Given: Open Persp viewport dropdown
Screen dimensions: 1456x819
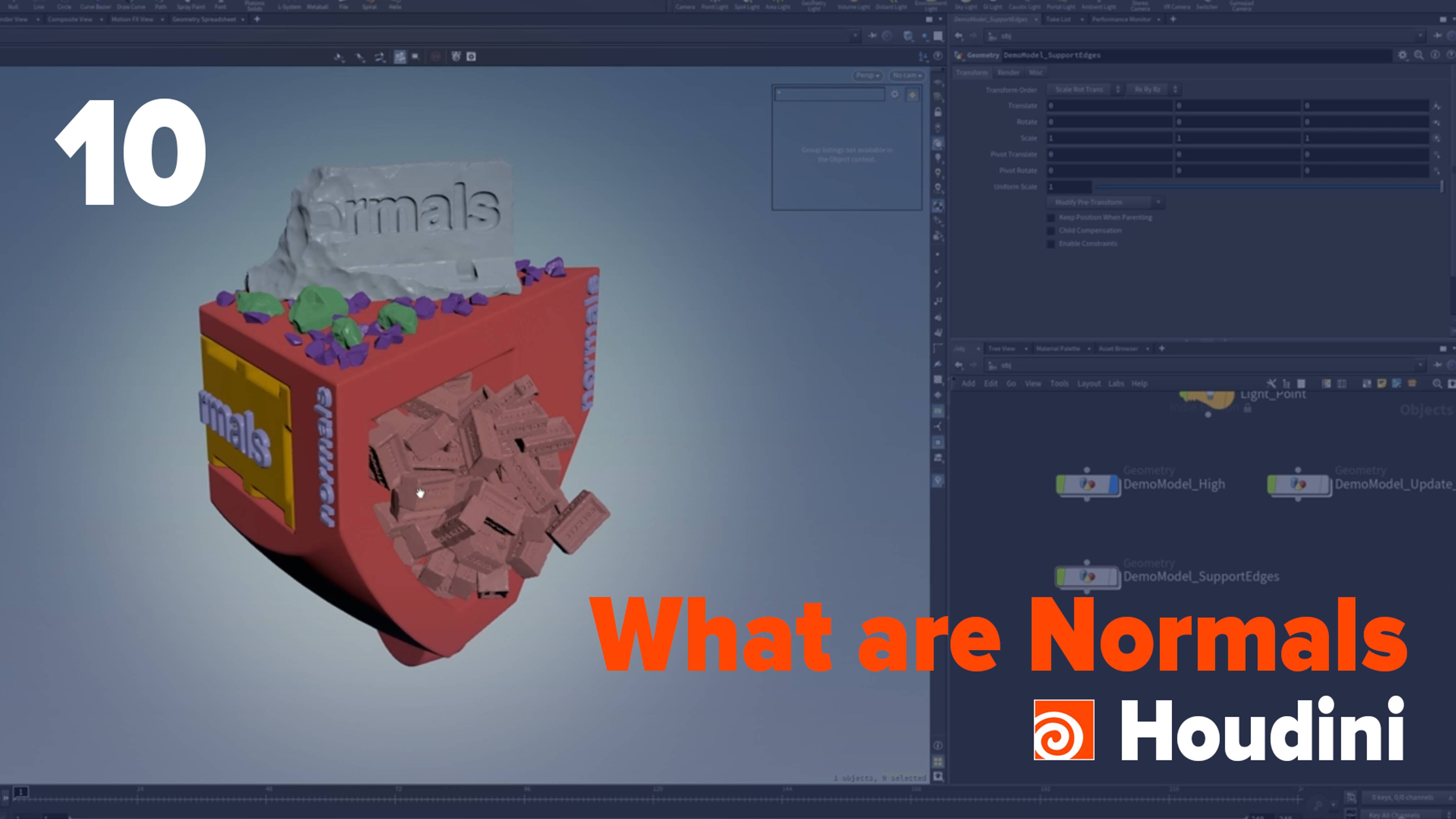Looking at the screenshot, I should pos(867,75).
